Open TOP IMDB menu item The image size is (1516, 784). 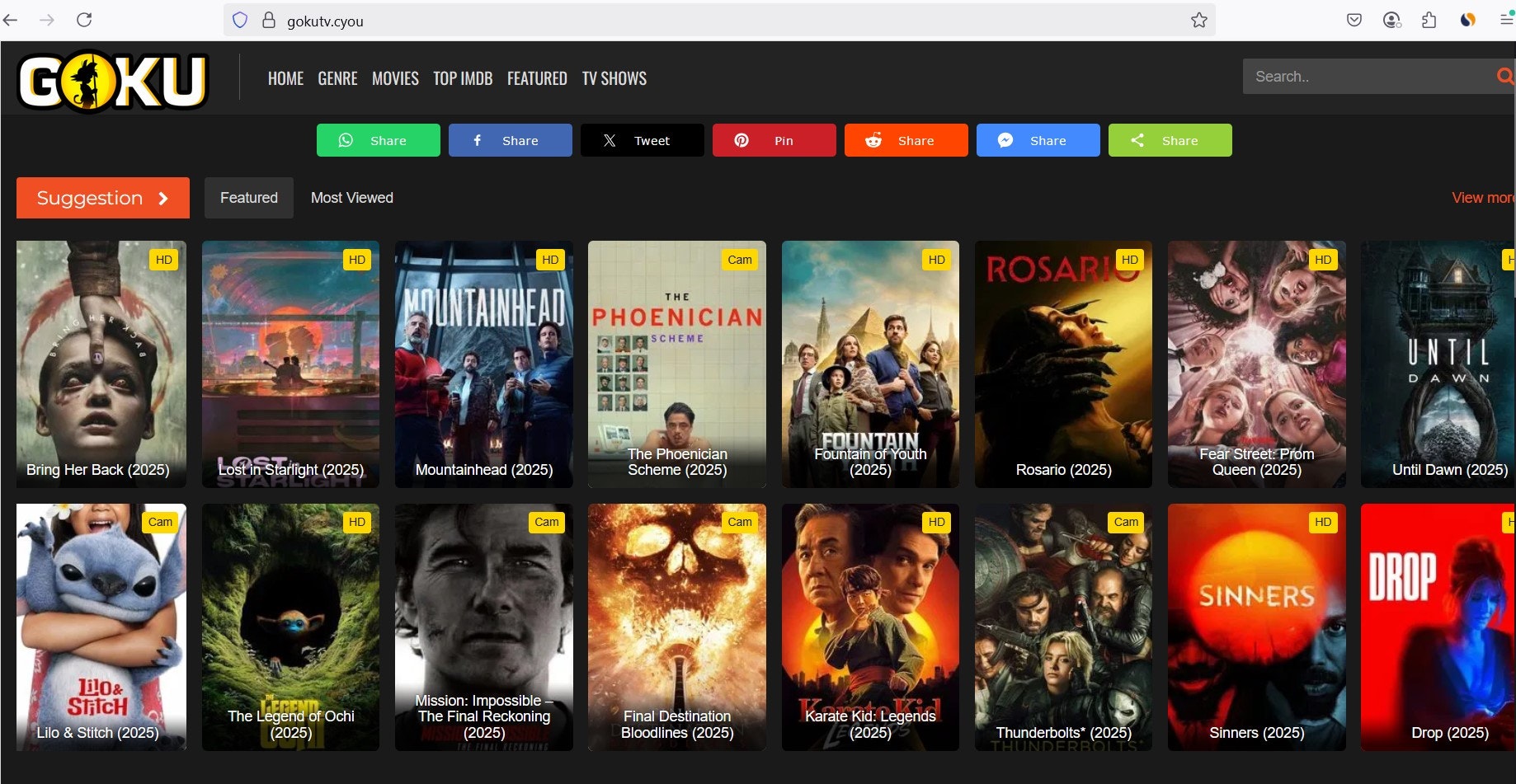(x=463, y=78)
